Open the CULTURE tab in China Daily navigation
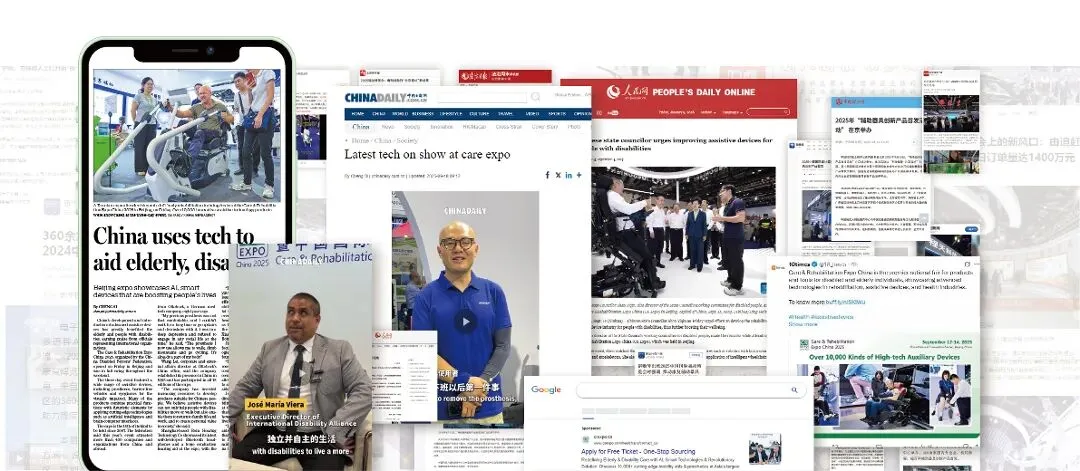1080x471 pixels. [x=479, y=114]
